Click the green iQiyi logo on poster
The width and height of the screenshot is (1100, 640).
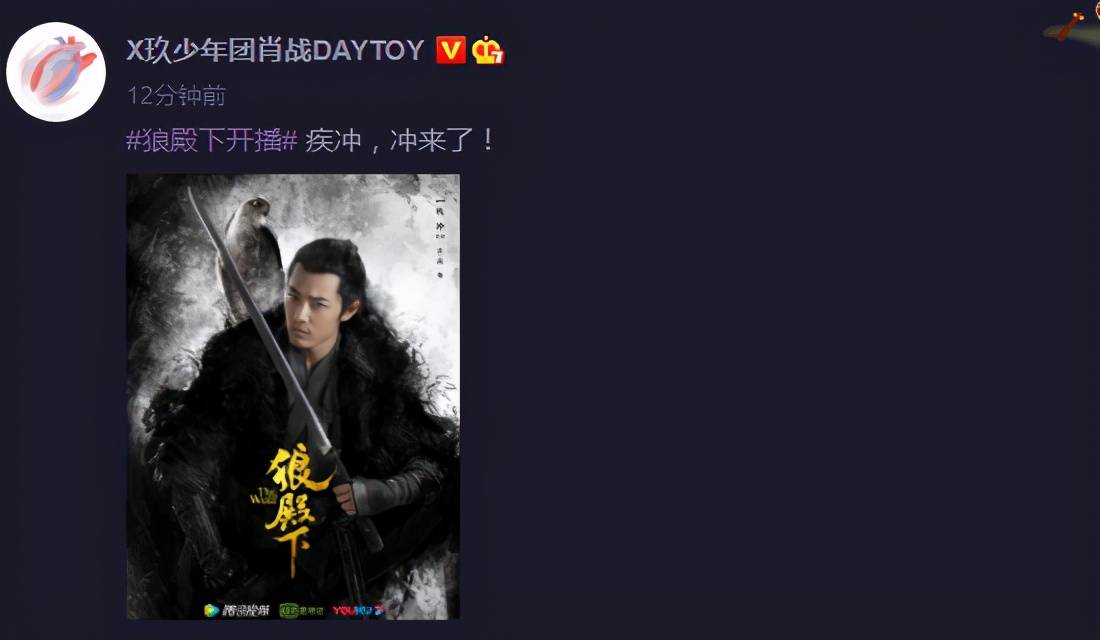pyautogui.click(x=302, y=611)
